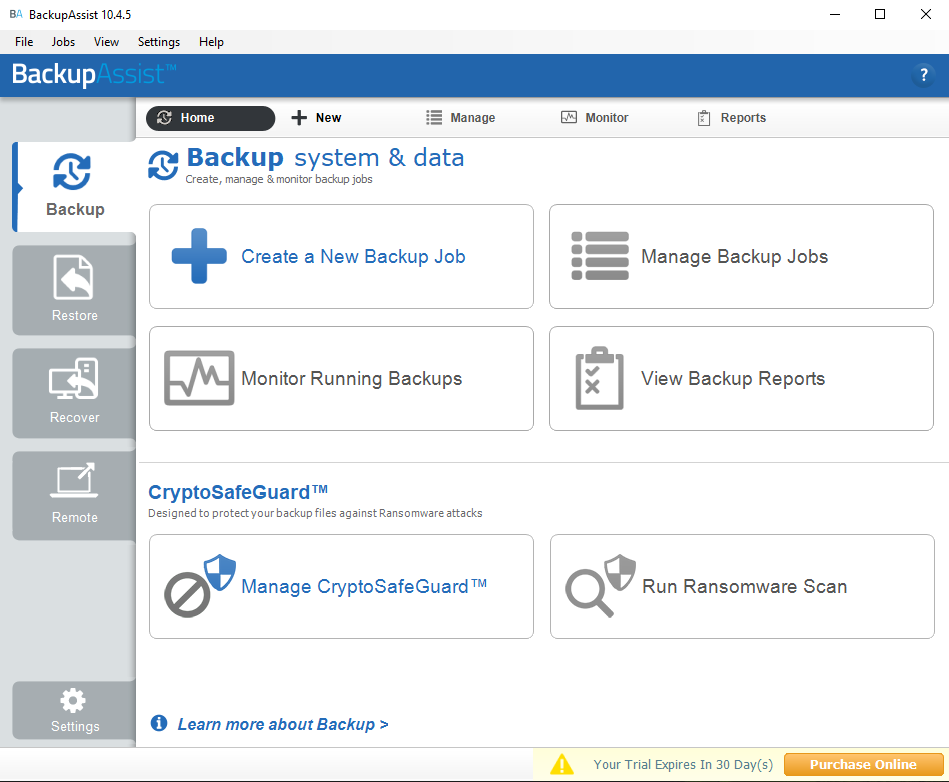Open the View menu
Screen dimensions: 949x782
106,42
